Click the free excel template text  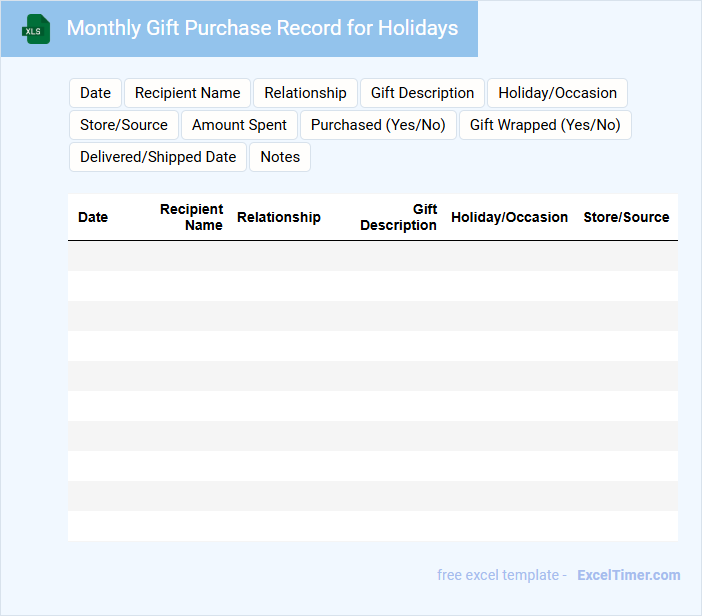[498, 575]
